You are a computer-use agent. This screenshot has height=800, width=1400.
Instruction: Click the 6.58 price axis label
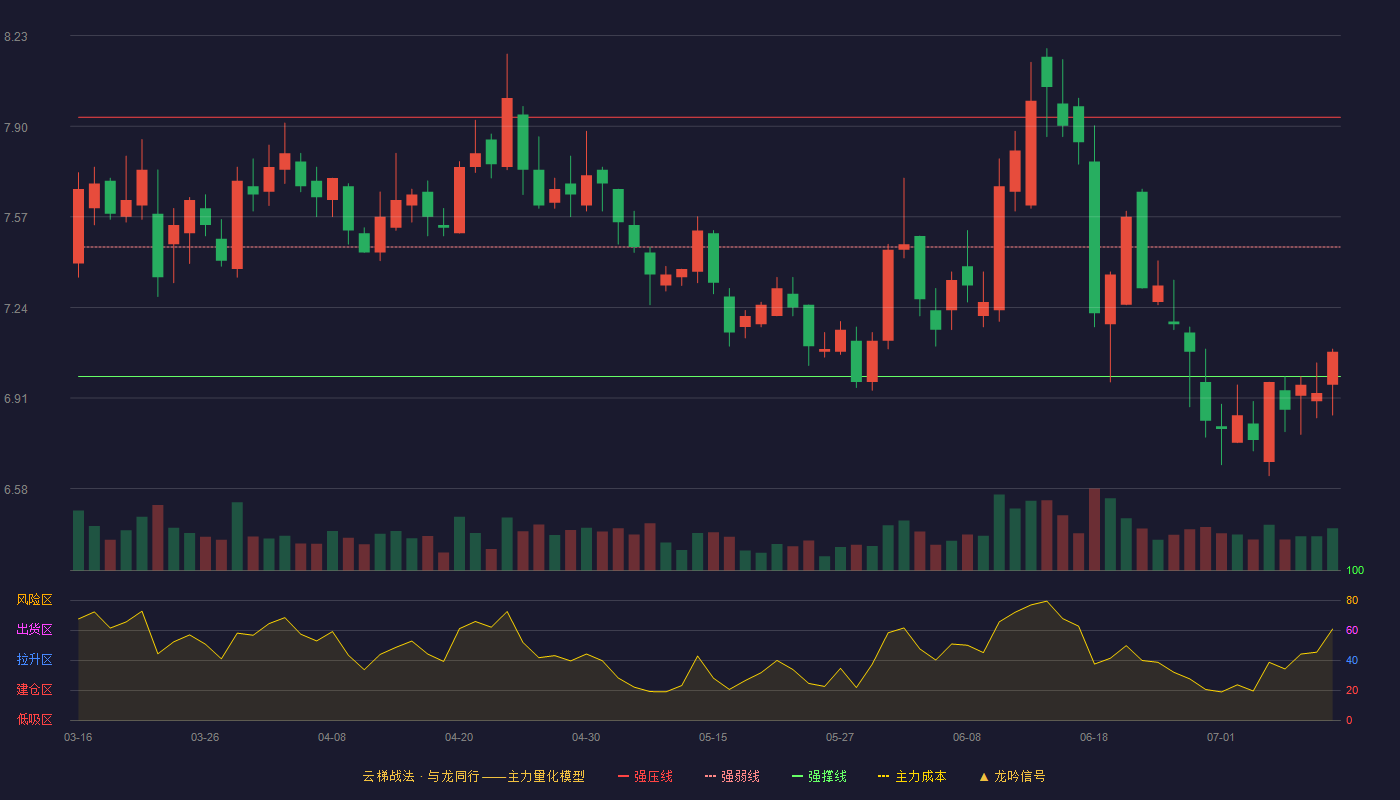click(16, 490)
